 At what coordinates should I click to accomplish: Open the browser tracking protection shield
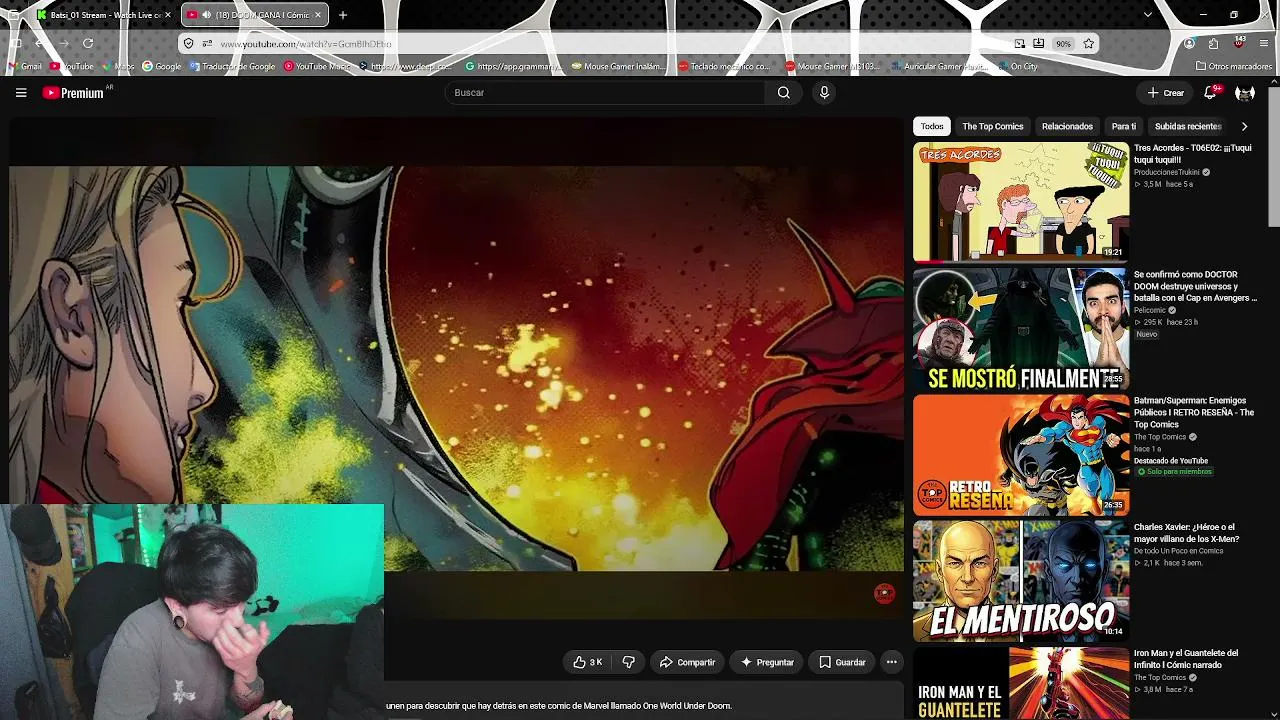coord(188,44)
